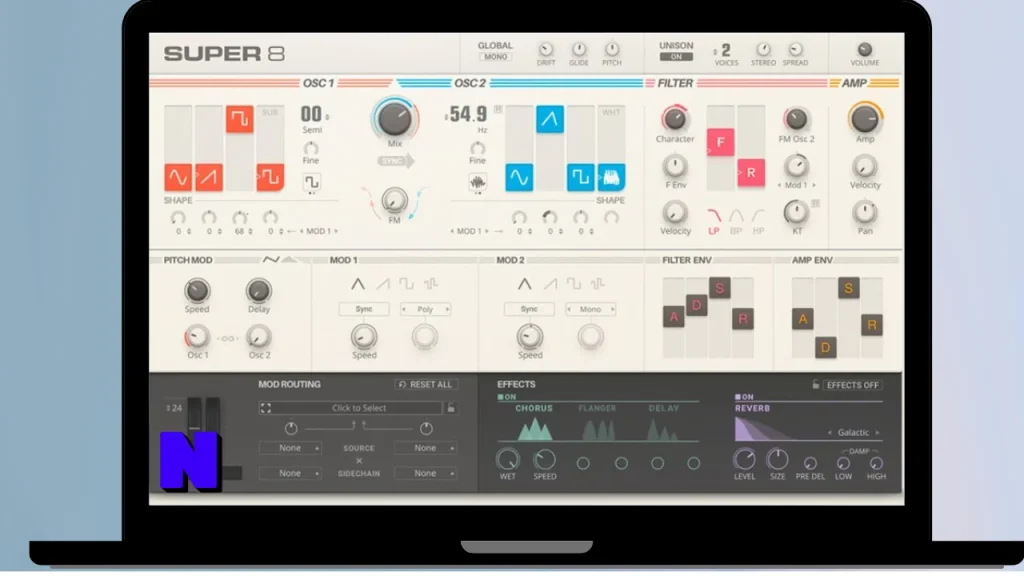Toggle the Global MONO switch
Viewport: 1024px width, 576px height.
click(x=495, y=57)
